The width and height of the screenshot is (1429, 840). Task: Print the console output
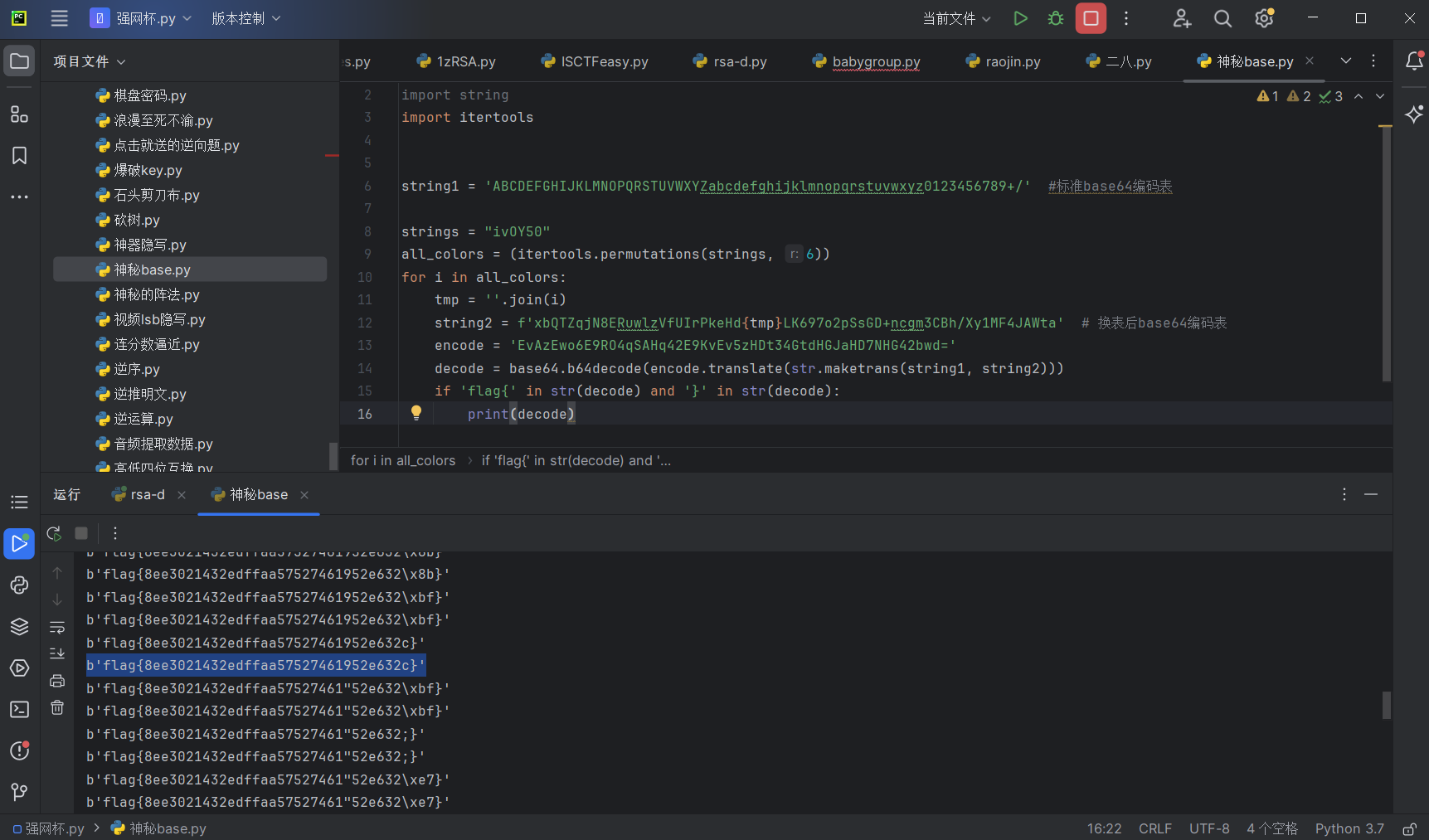57,681
